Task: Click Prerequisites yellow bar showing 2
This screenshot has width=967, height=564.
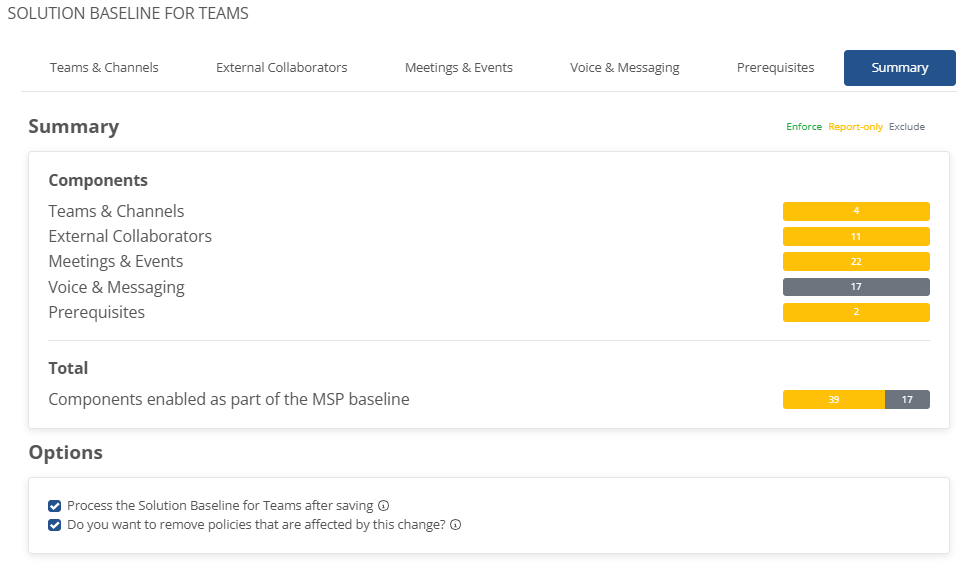Action: [856, 312]
